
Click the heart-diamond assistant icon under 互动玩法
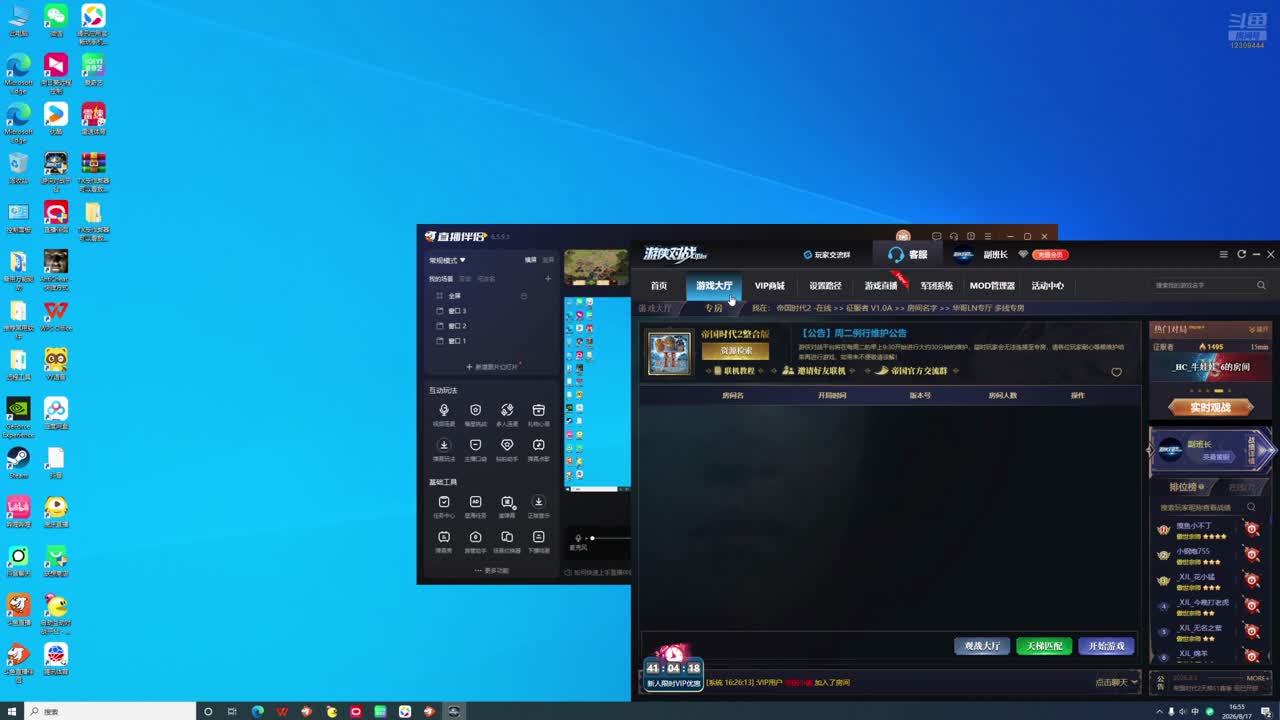(x=507, y=445)
